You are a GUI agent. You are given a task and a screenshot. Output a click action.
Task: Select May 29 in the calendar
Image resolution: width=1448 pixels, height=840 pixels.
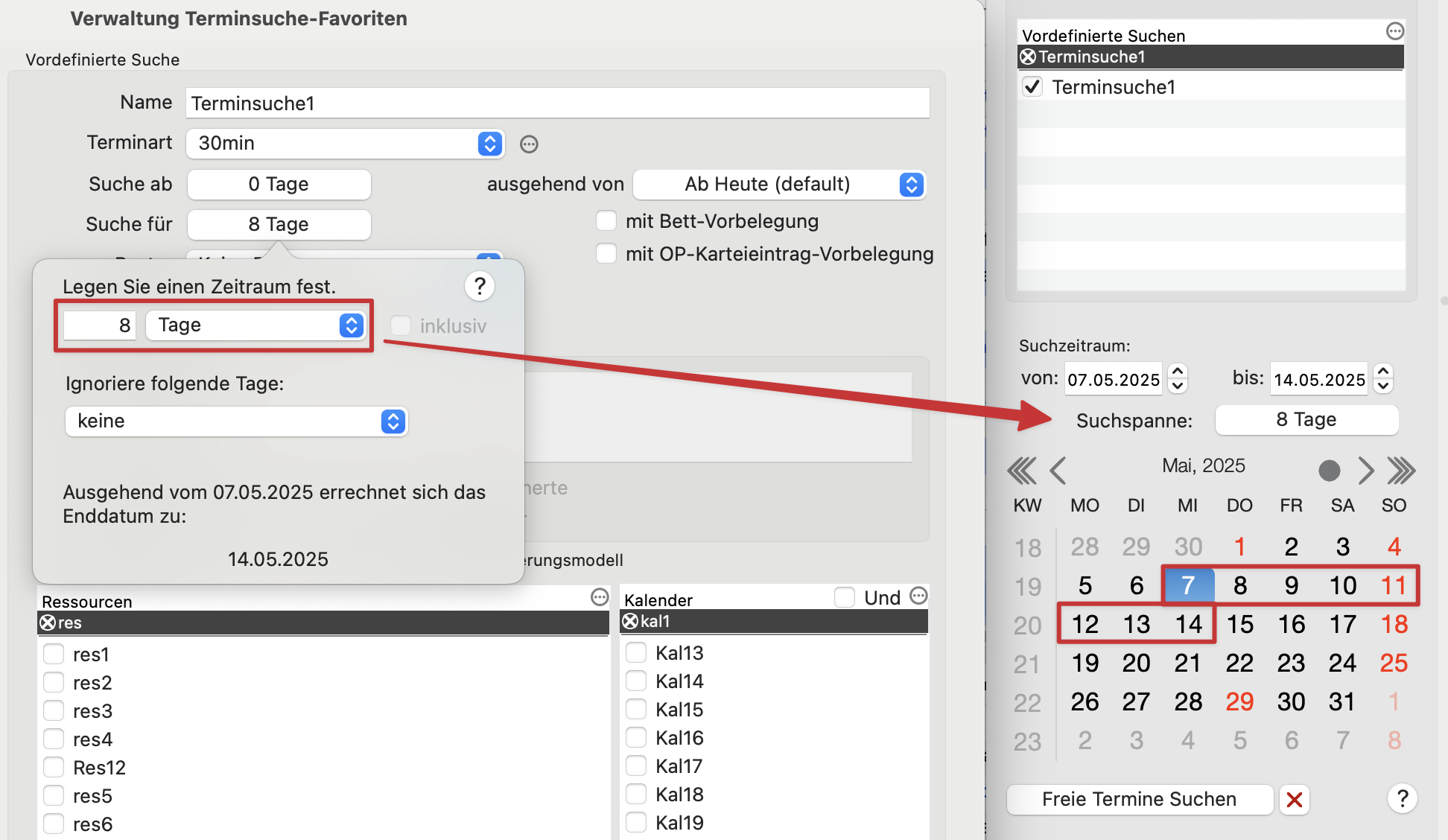[x=1239, y=701]
